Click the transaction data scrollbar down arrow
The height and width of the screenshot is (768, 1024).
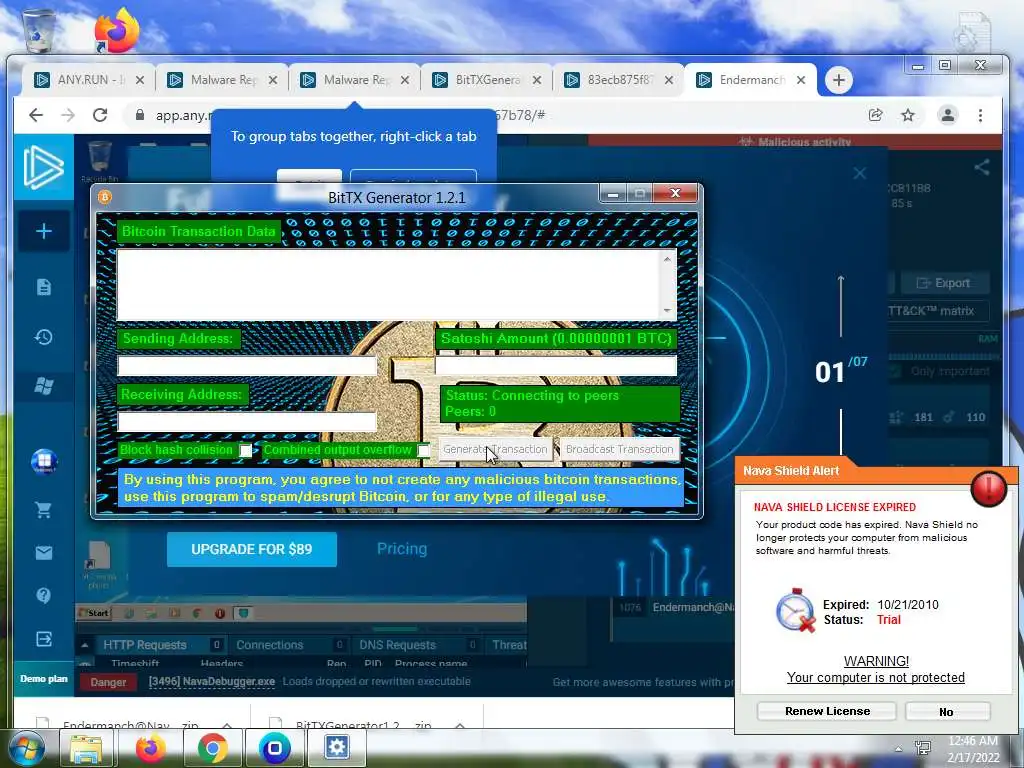[667, 311]
